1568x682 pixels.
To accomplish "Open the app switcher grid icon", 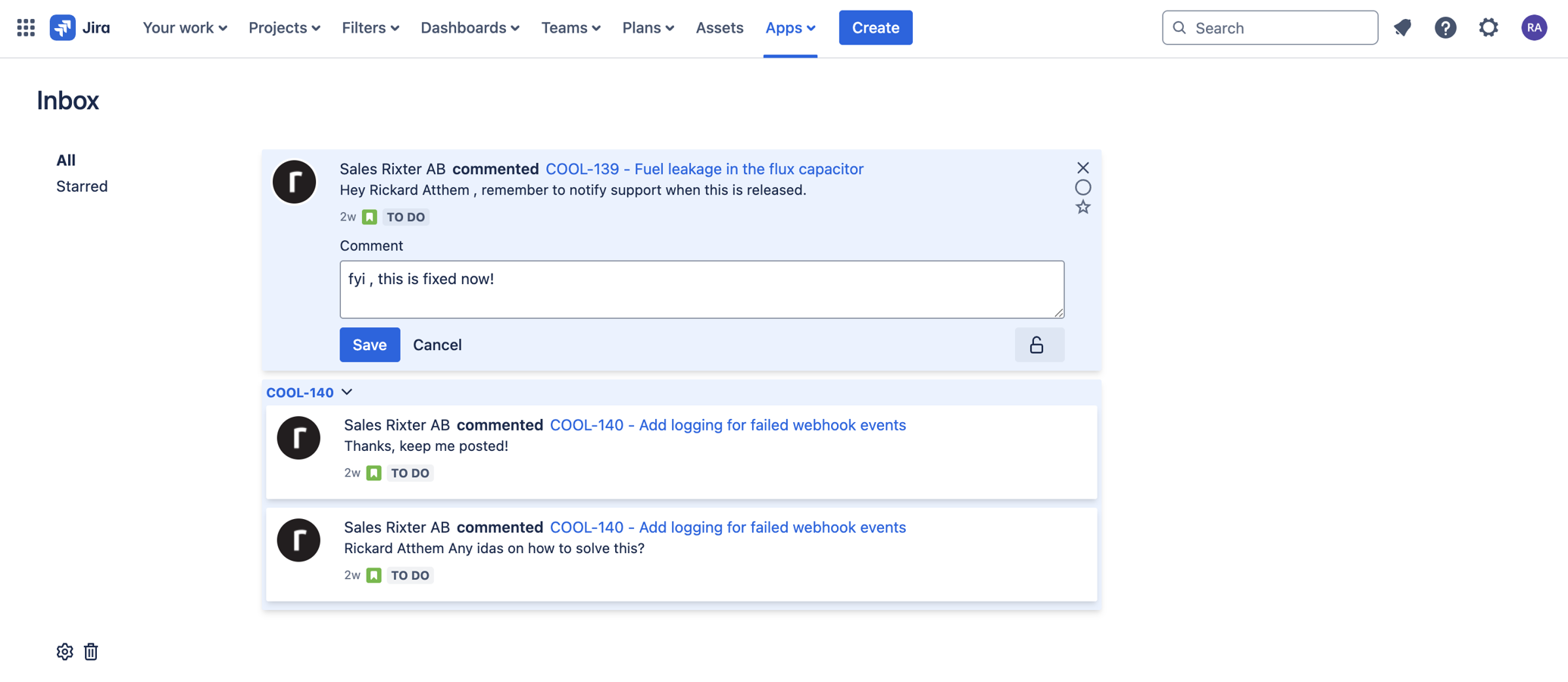I will (26, 28).
